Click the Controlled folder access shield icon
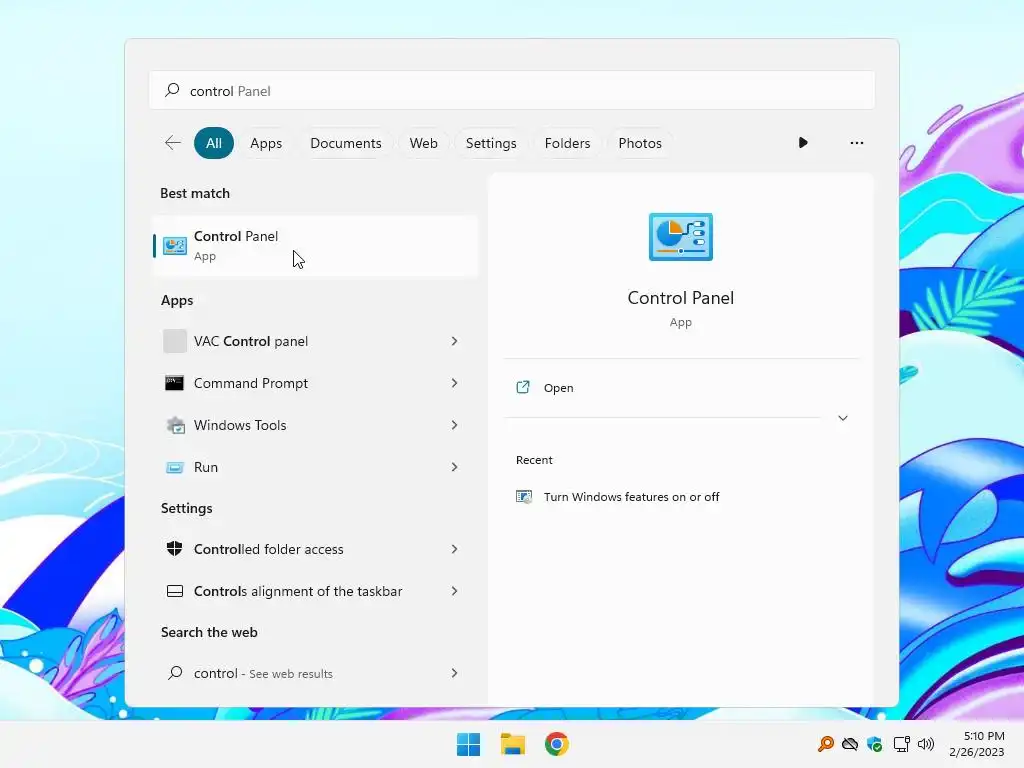The height and width of the screenshot is (768, 1024). pos(174,549)
